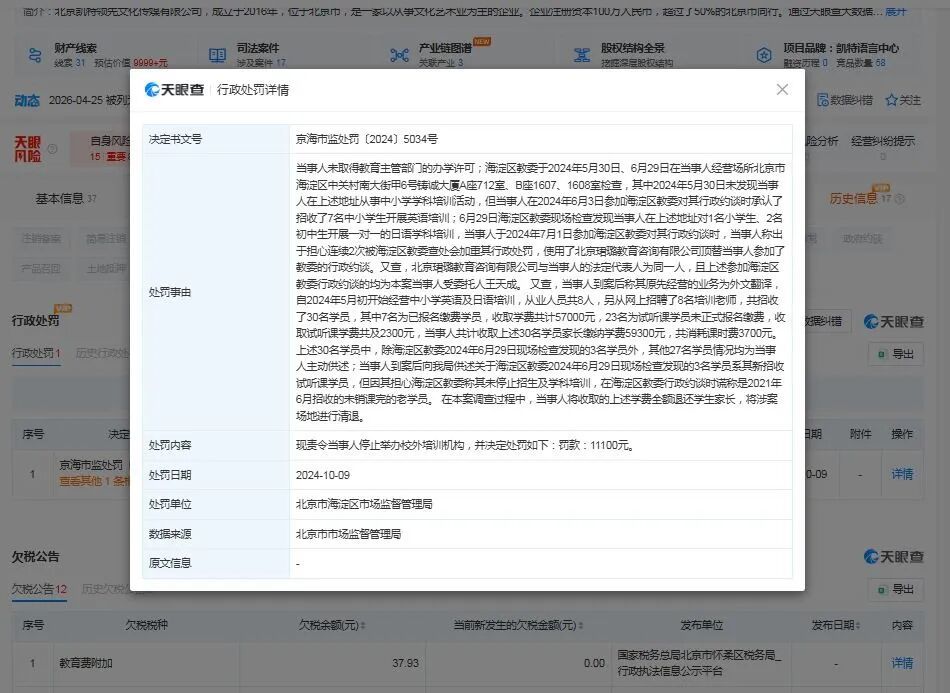Open the 产业链图谱 icon

(x=399, y=55)
